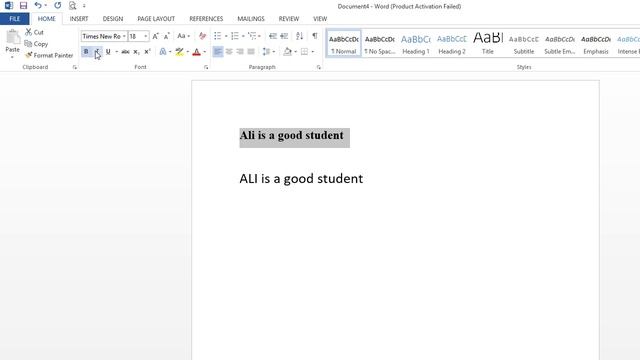Clear all formatting eraser icon
Image resolution: width=640 pixels, height=360 pixels.
(x=202, y=36)
